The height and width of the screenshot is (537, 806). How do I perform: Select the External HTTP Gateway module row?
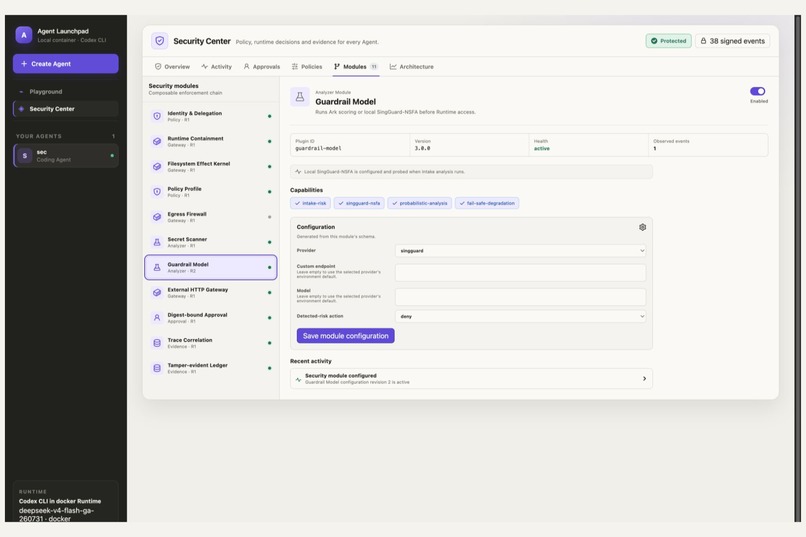[211, 292]
